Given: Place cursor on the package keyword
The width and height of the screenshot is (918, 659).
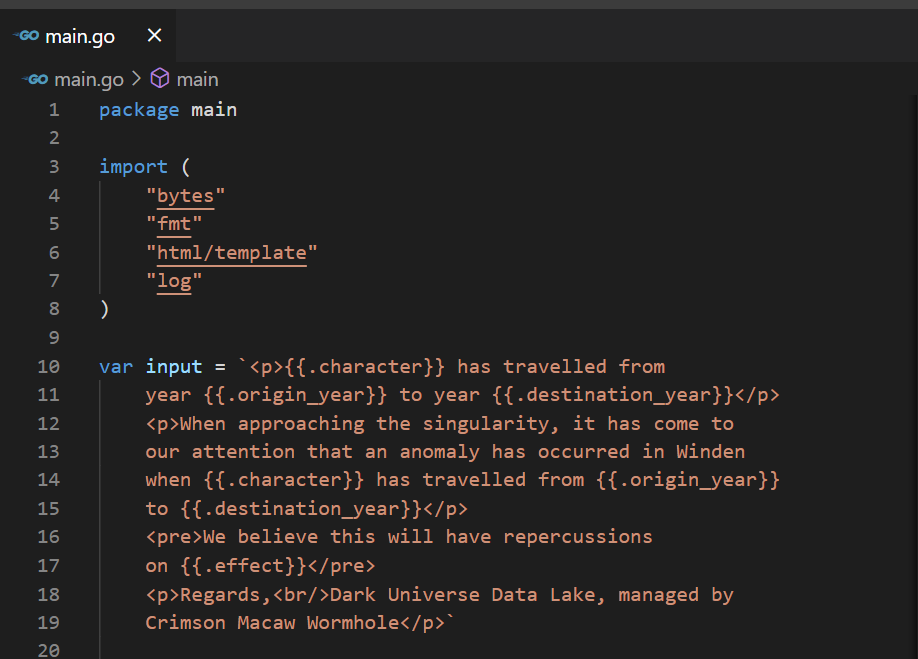Looking at the screenshot, I should point(139,109).
